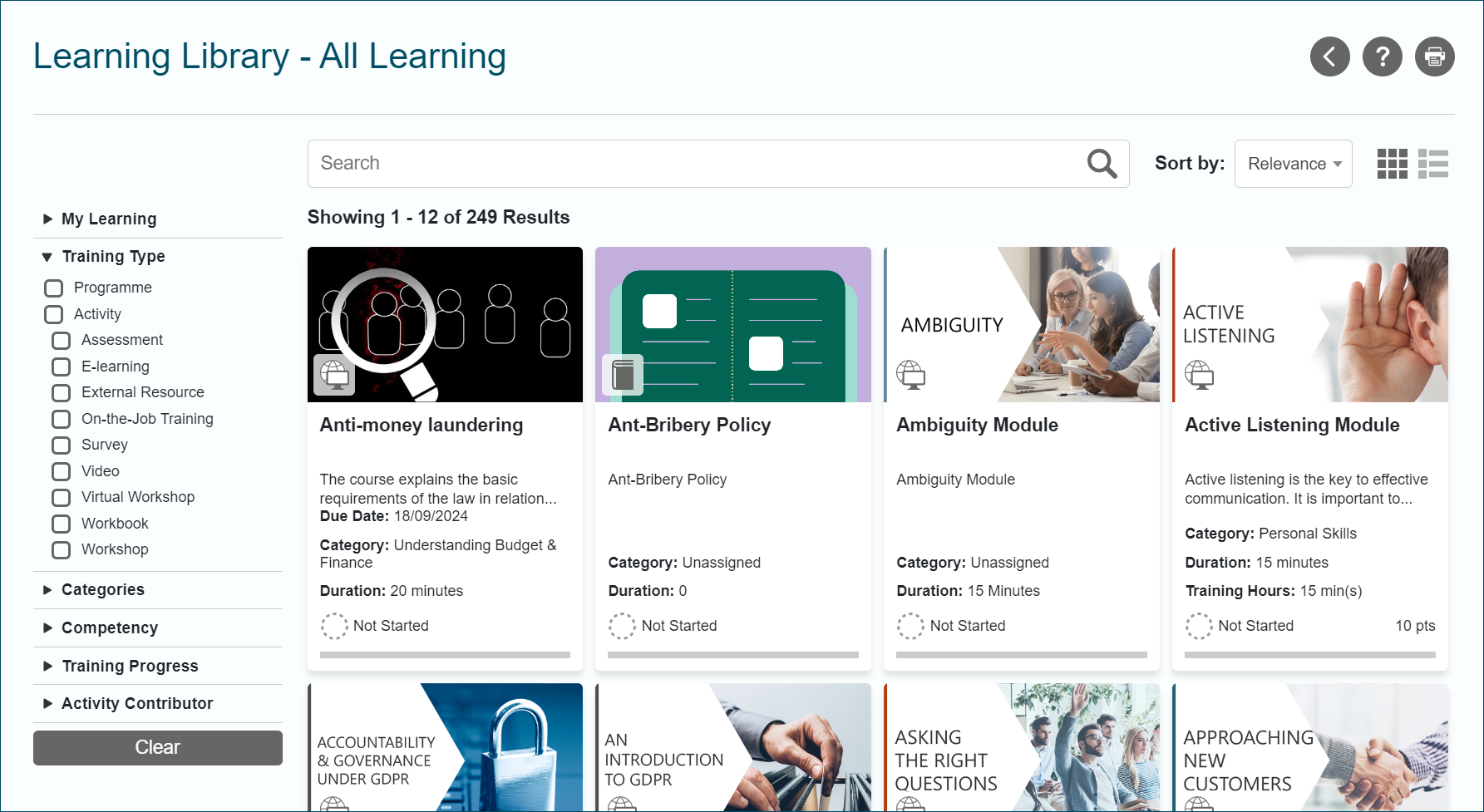
Task: Select the Workshop checkbox
Action: (62, 550)
